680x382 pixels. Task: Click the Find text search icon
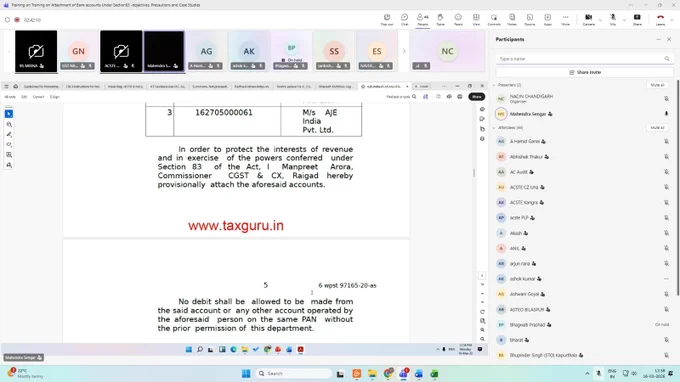coord(414,97)
